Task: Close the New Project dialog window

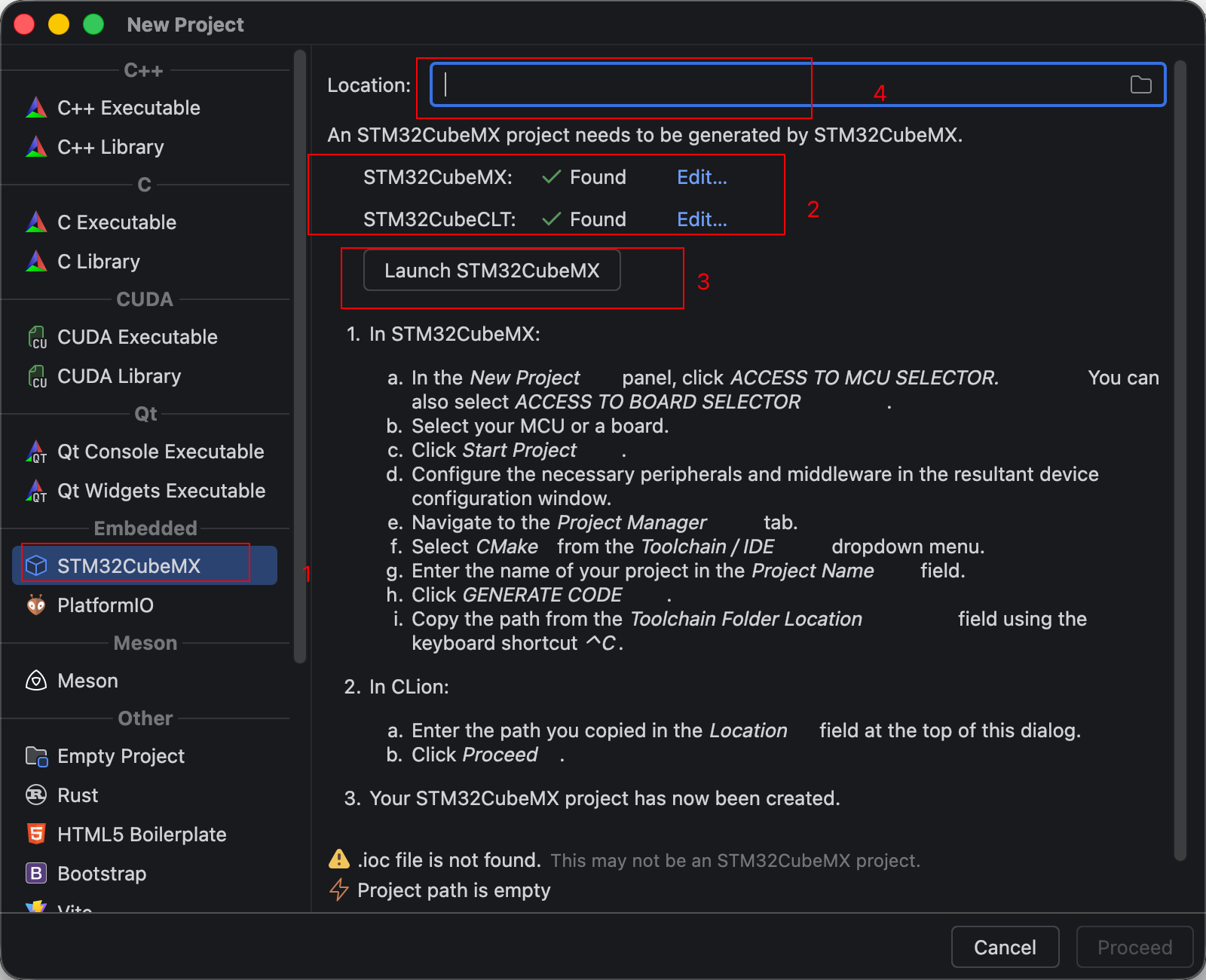Action: pyautogui.click(x=24, y=25)
